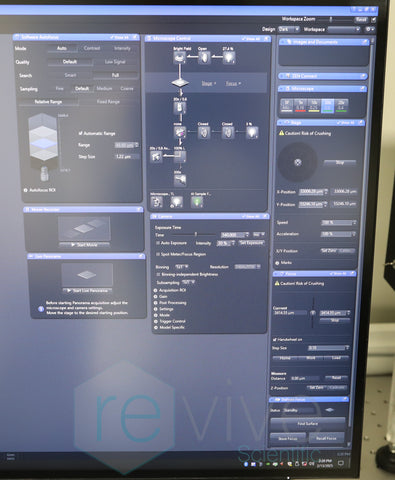The image size is (395, 480).
Task: Switch to the Fixed Range tab
Action: pos(108,102)
